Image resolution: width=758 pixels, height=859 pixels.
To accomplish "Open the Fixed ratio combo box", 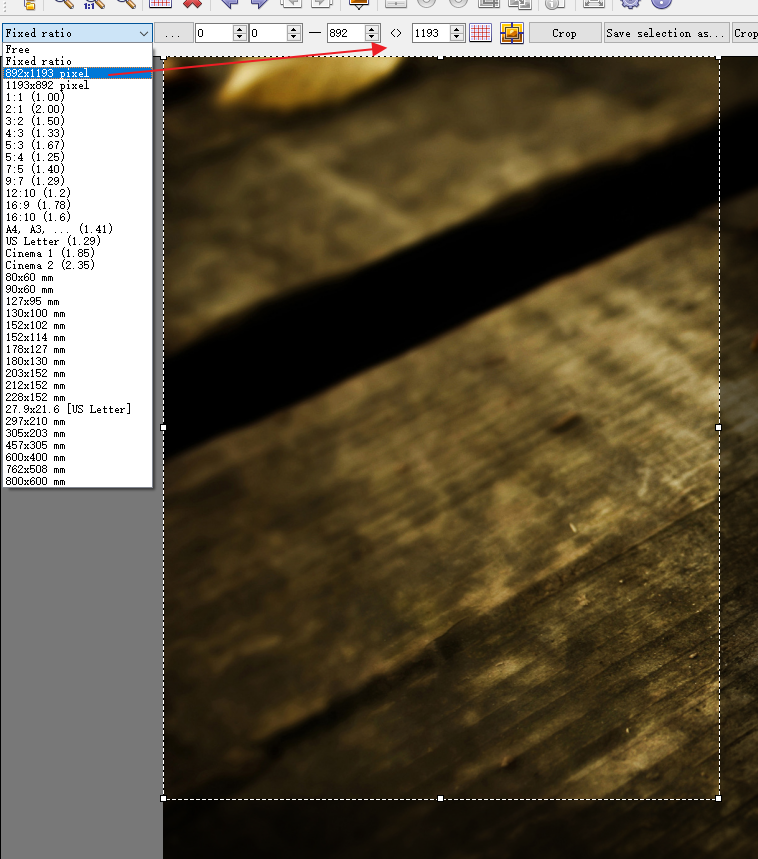I will point(77,33).
